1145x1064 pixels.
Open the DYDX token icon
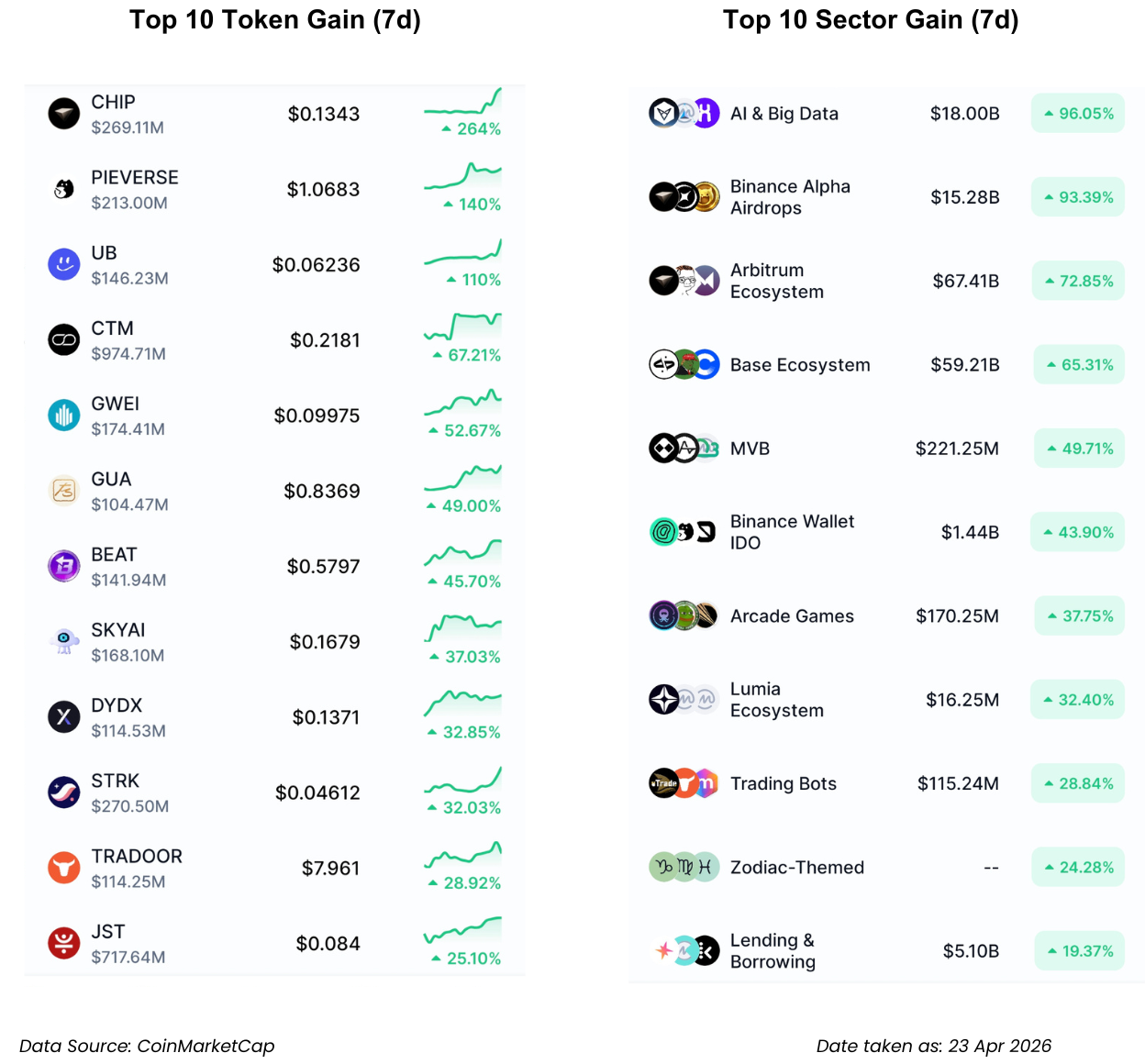pyautogui.click(x=64, y=716)
